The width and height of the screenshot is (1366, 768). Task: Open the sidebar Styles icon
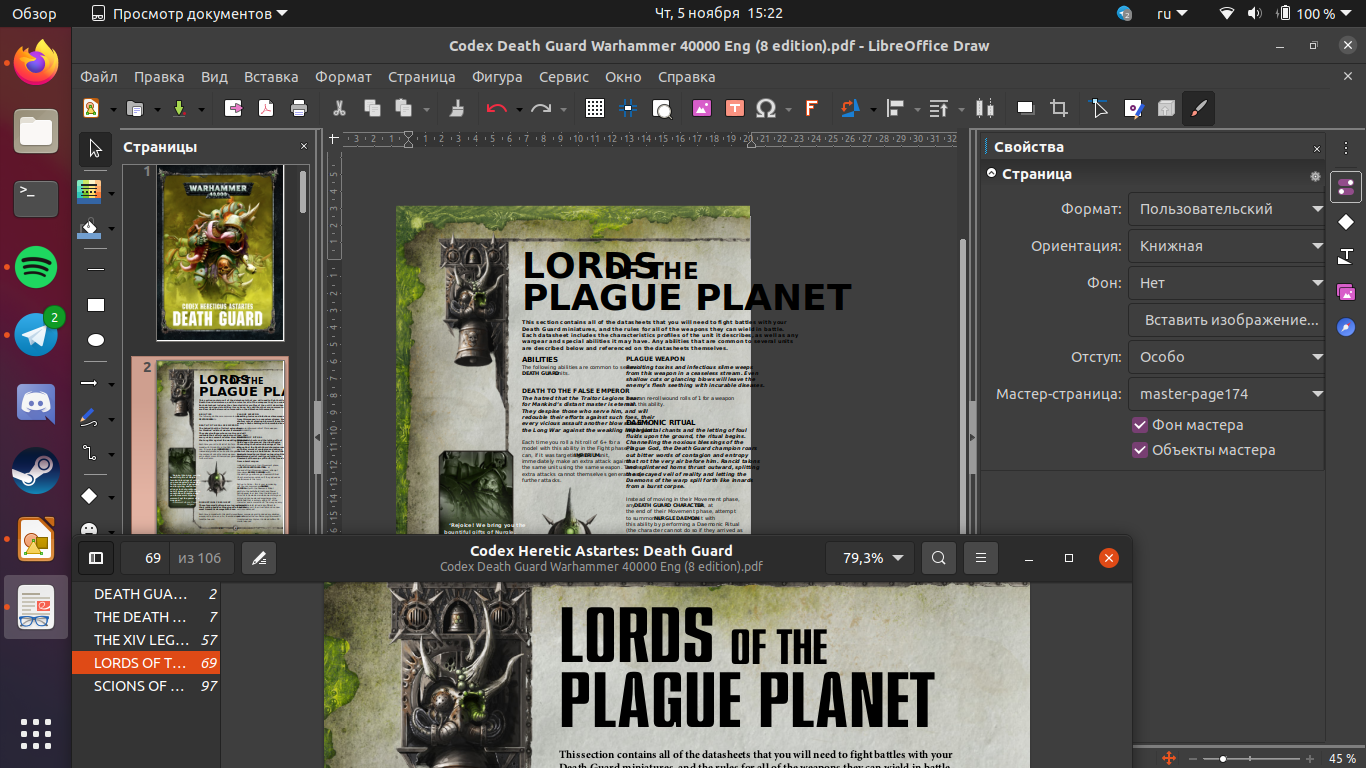click(1346, 256)
